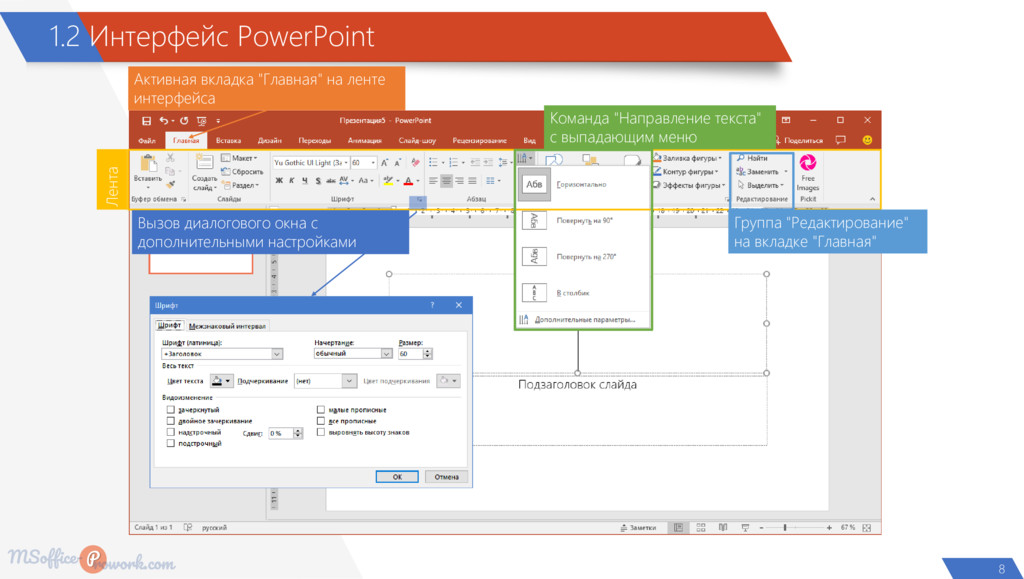Switch to Переходы tab
This screenshot has height=579, width=1024.
[x=315, y=140]
